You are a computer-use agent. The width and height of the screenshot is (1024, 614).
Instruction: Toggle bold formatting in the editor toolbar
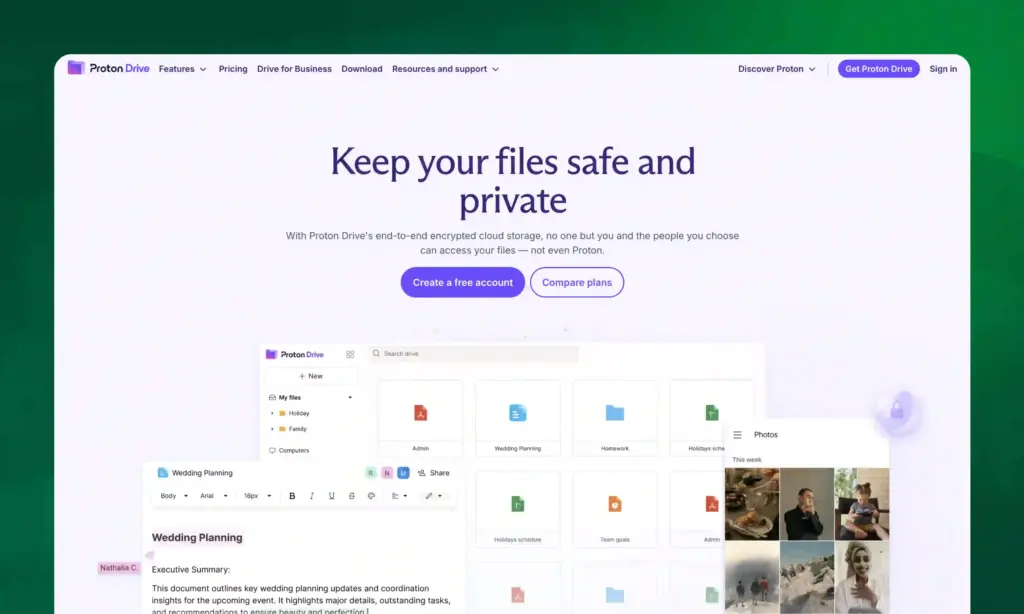coord(292,496)
